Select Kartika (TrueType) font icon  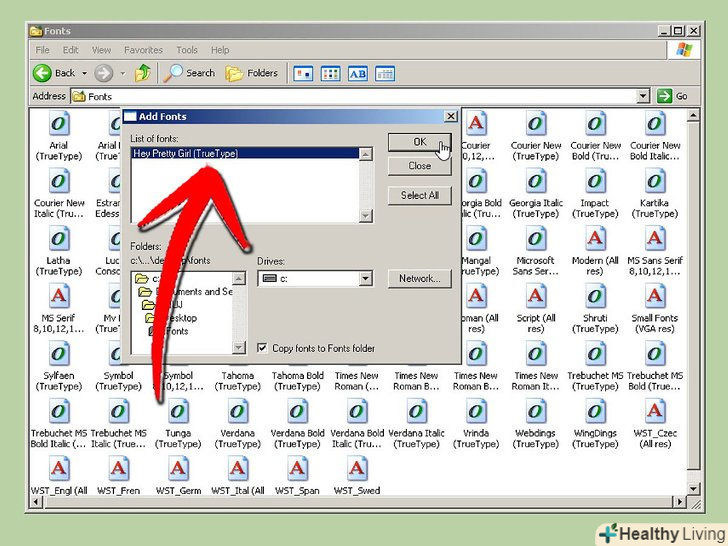(655, 181)
